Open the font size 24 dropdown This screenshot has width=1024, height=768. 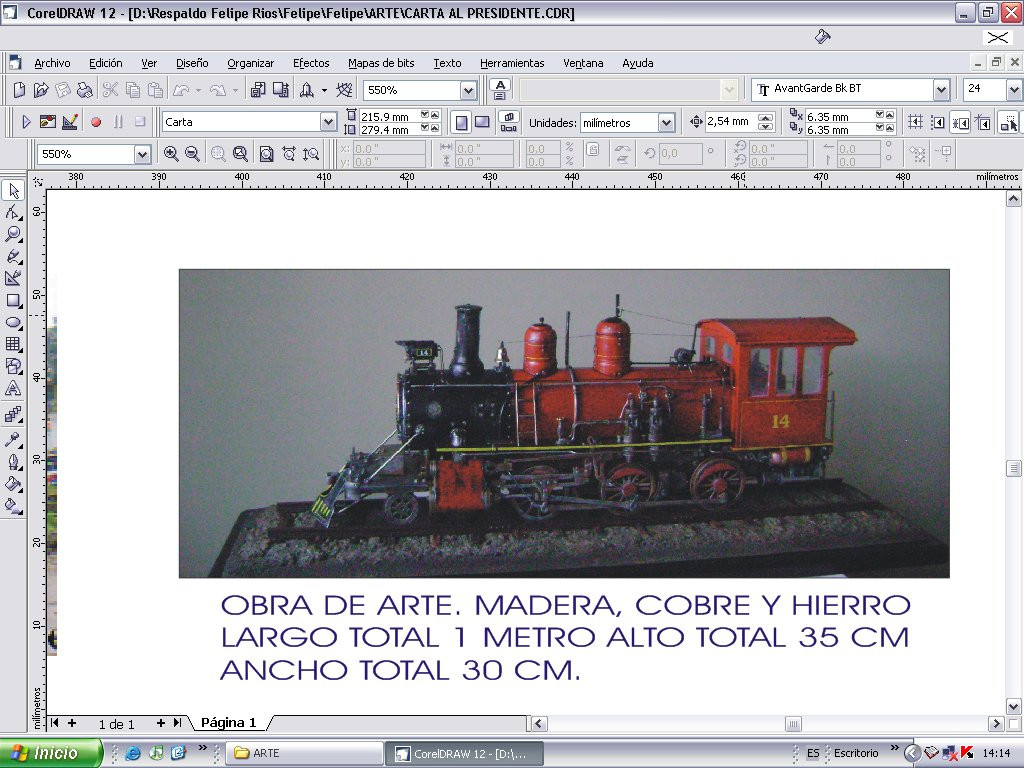pyautogui.click(x=1014, y=89)
